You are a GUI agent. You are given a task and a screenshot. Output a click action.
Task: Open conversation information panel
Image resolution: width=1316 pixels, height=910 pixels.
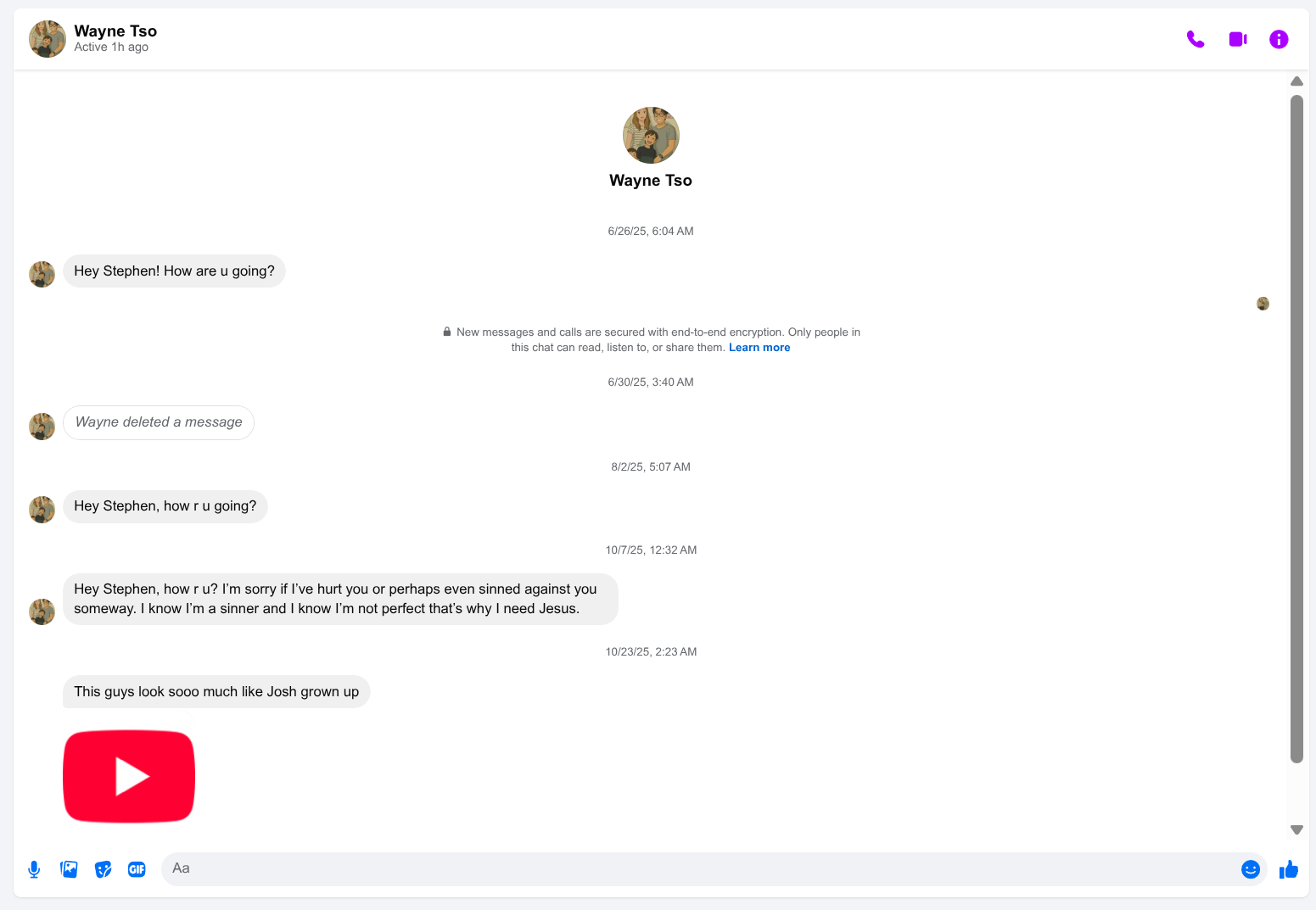tap(1278, 39)
